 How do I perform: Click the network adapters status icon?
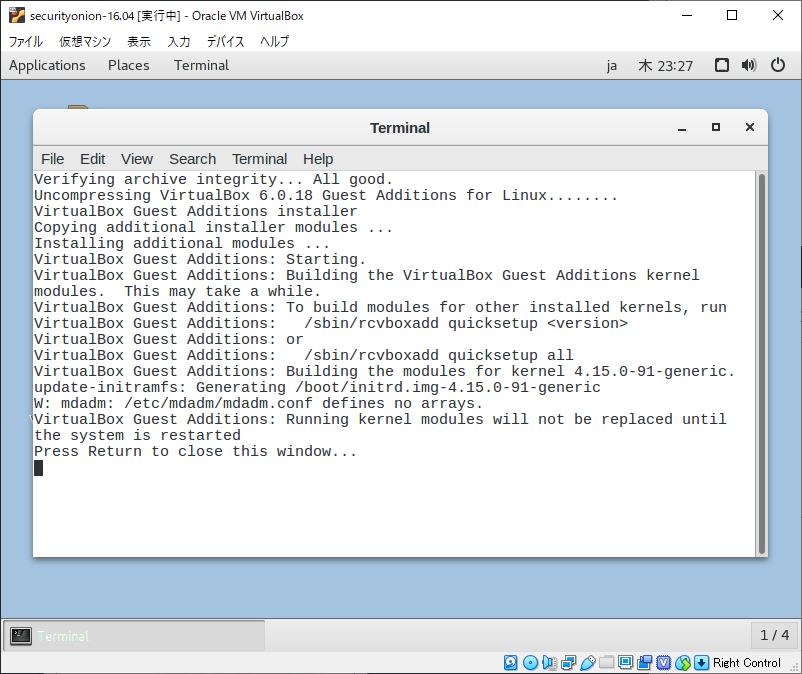click(x=568, y=663)
